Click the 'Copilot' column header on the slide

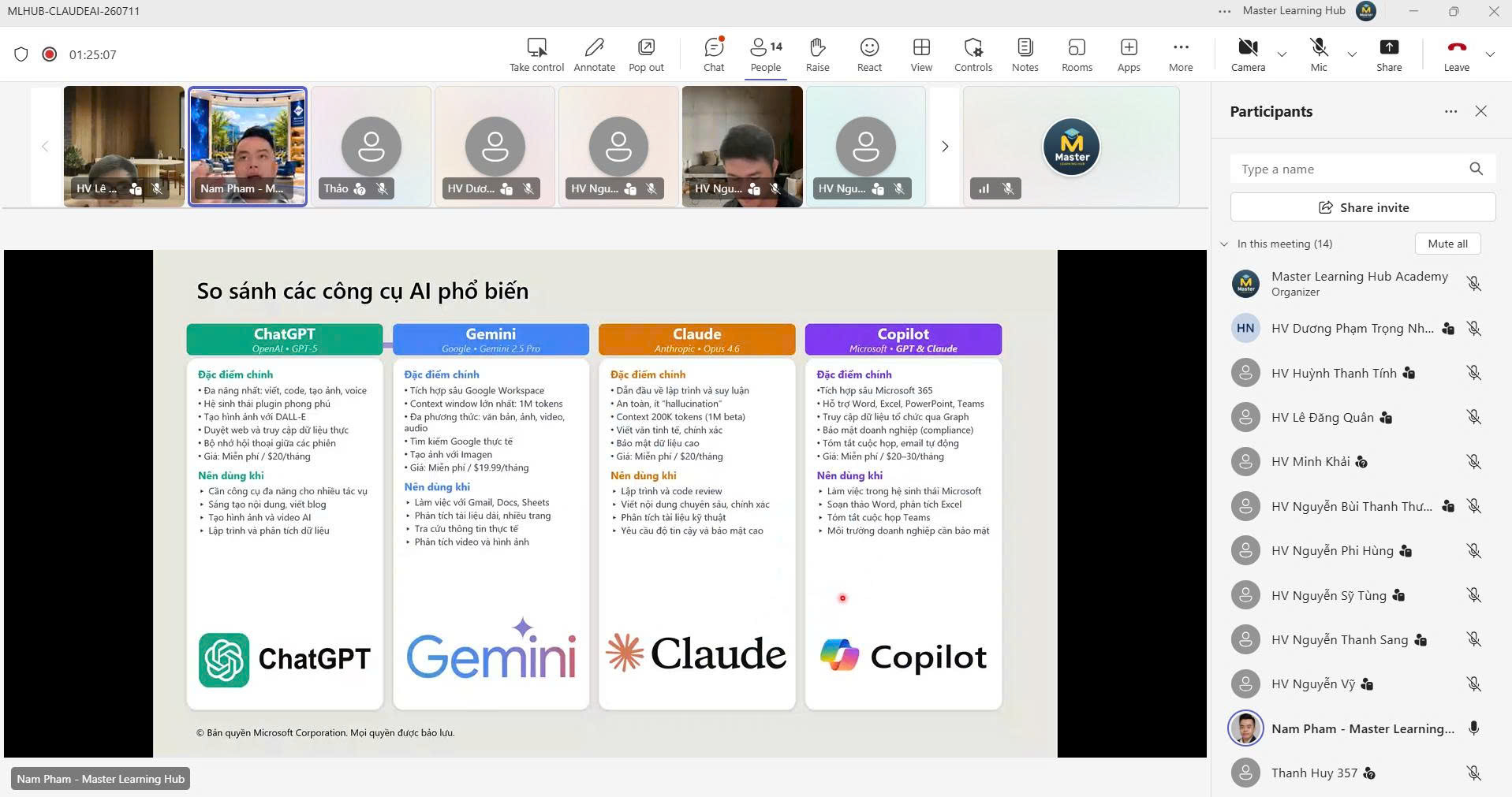click(x=903, y=339)
